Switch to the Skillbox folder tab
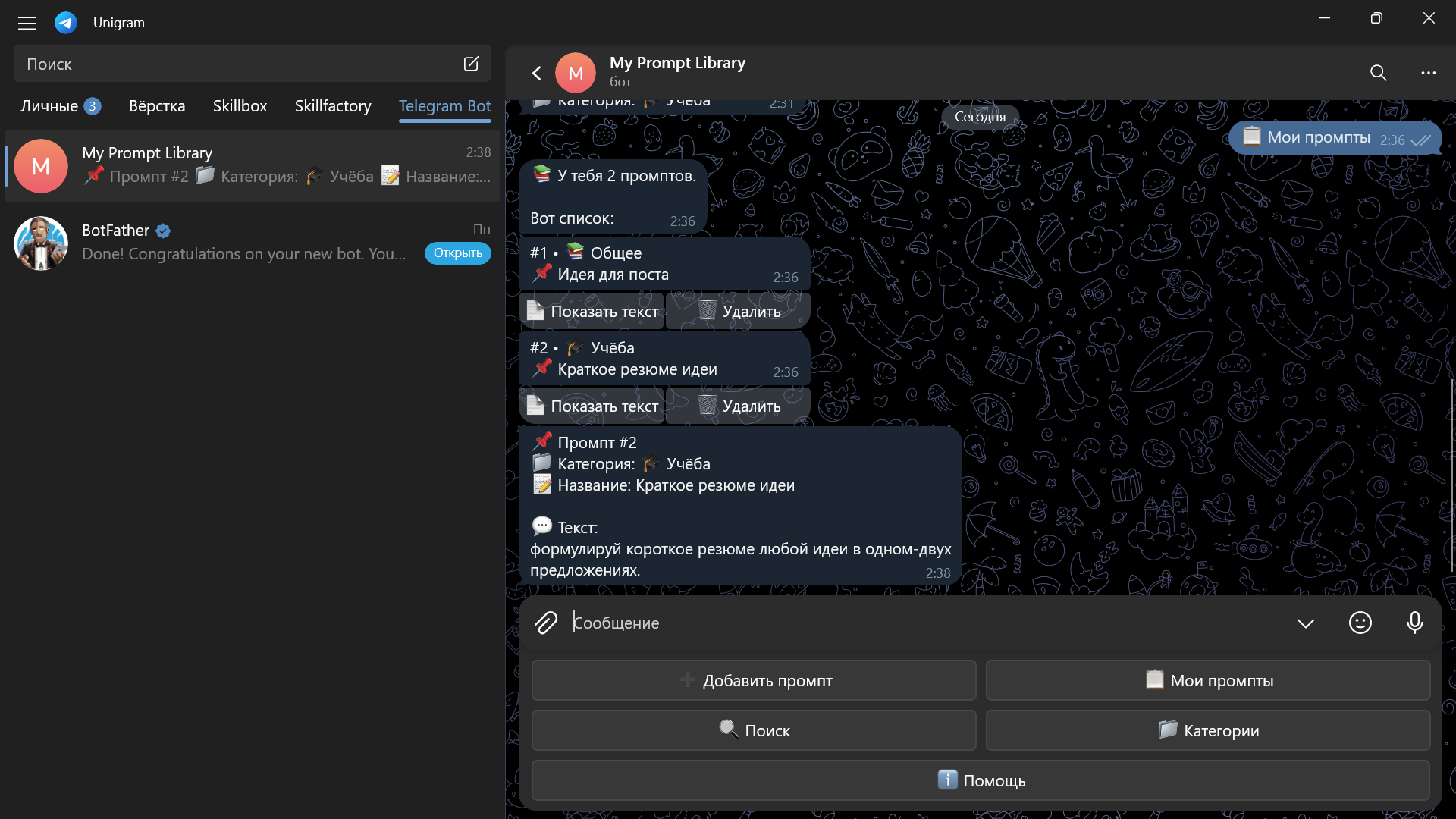The width and height of the screenshot is (1456, 819). [240, 106]
